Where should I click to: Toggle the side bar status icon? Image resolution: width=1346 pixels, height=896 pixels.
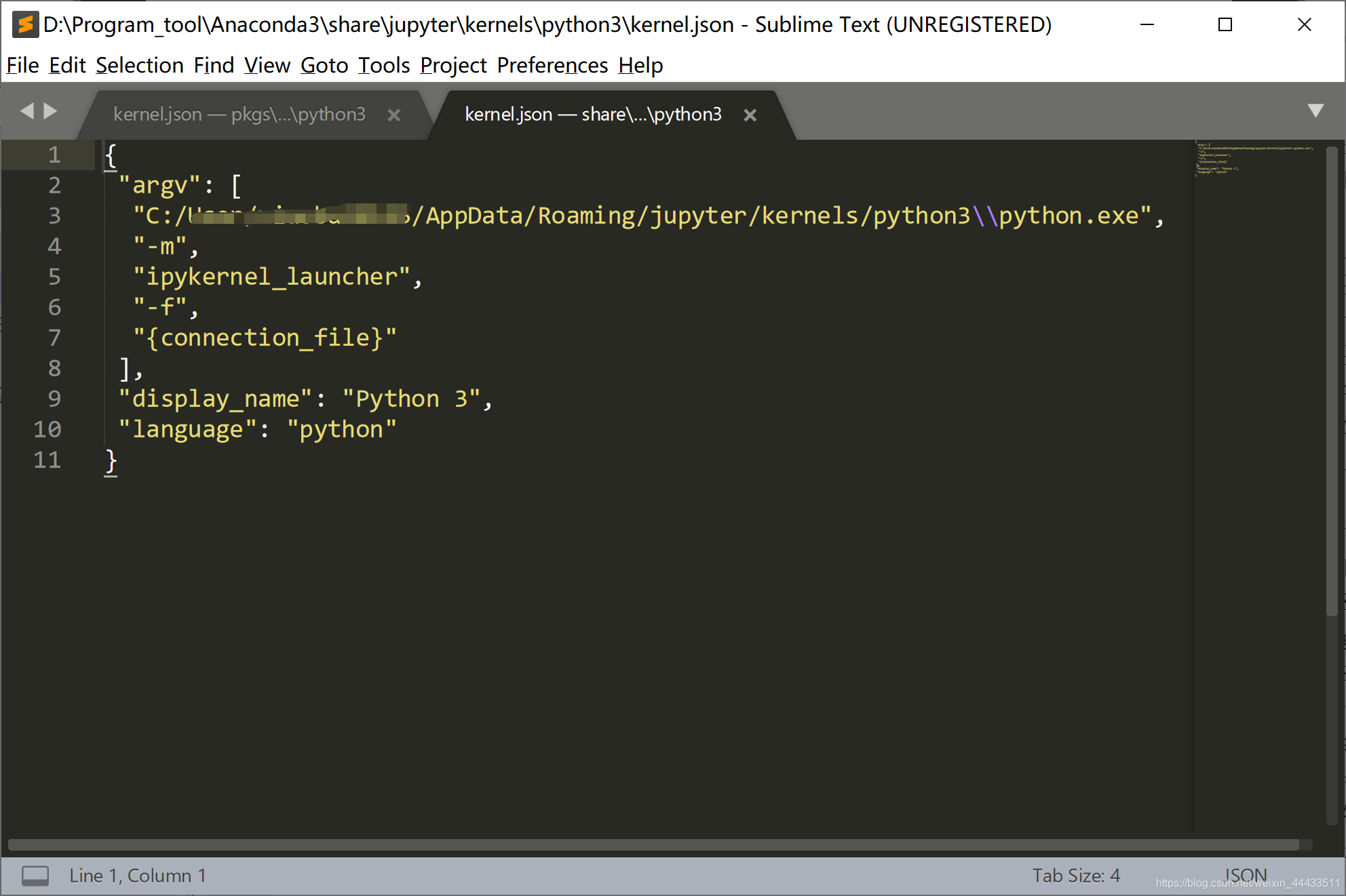35,876
